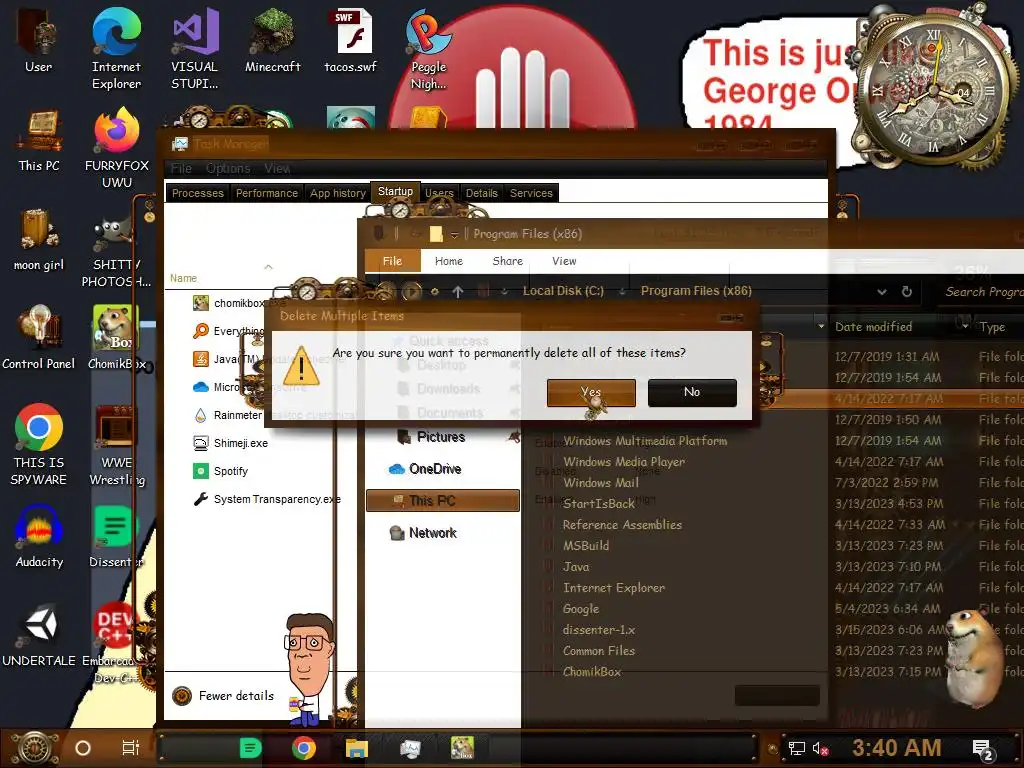Select the WWE Wrestling desktop icon

pyautogui.click(x=116, y=445)
